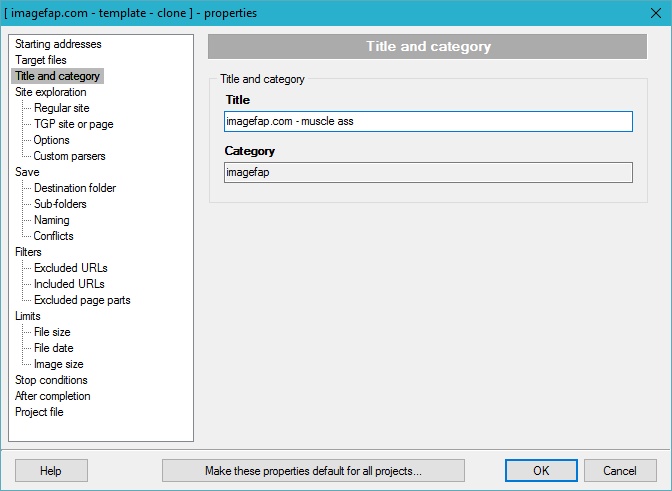Select the Limits section
672x491 pixels.
pos(28,316)
